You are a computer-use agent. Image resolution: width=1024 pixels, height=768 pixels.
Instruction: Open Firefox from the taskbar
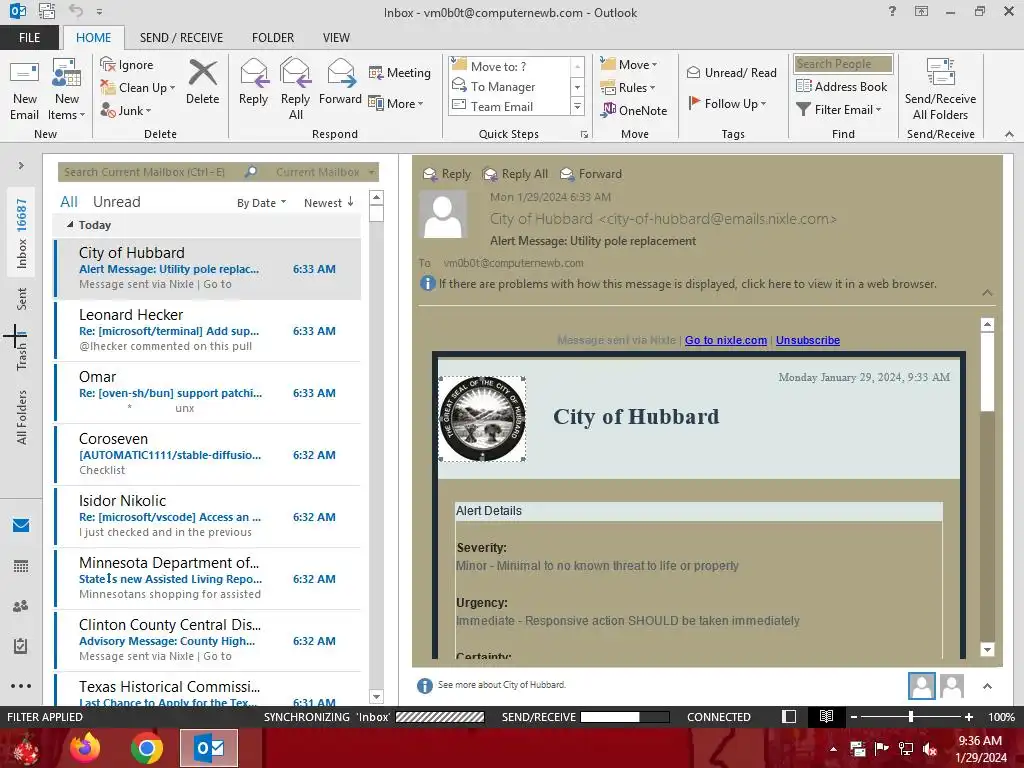point(85,748)
